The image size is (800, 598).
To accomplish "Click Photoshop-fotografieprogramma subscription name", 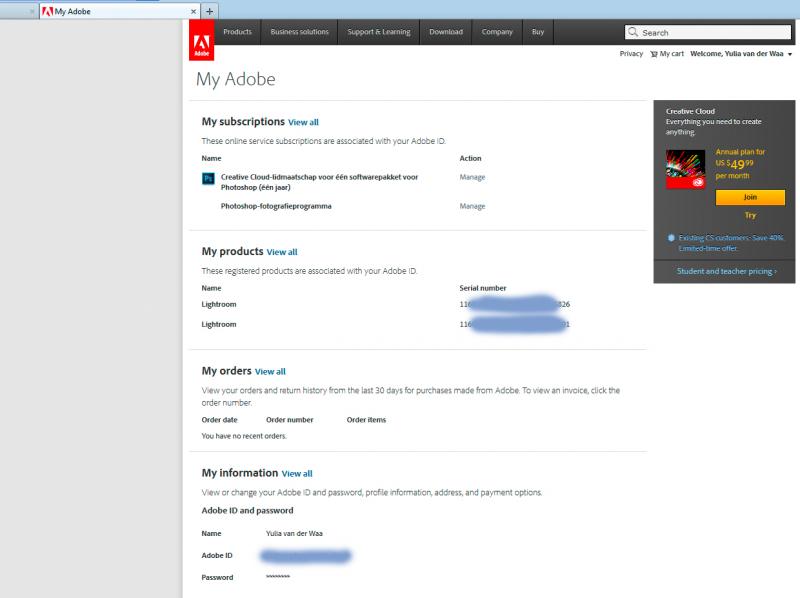I will click(276, 206).
